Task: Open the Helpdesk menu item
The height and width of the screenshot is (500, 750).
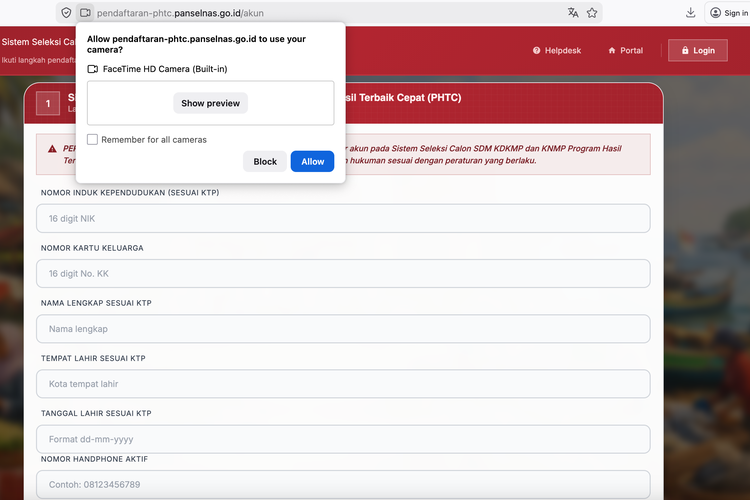Action: click(x=557, y=51)
